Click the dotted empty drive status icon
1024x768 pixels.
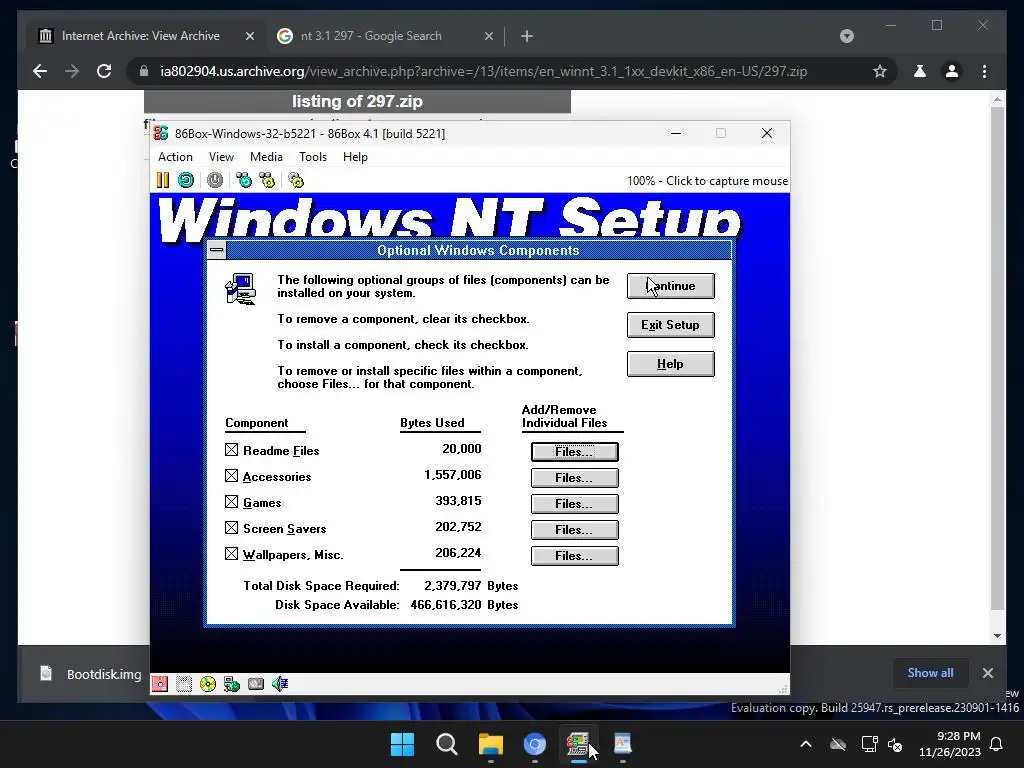tap(184, 684)
